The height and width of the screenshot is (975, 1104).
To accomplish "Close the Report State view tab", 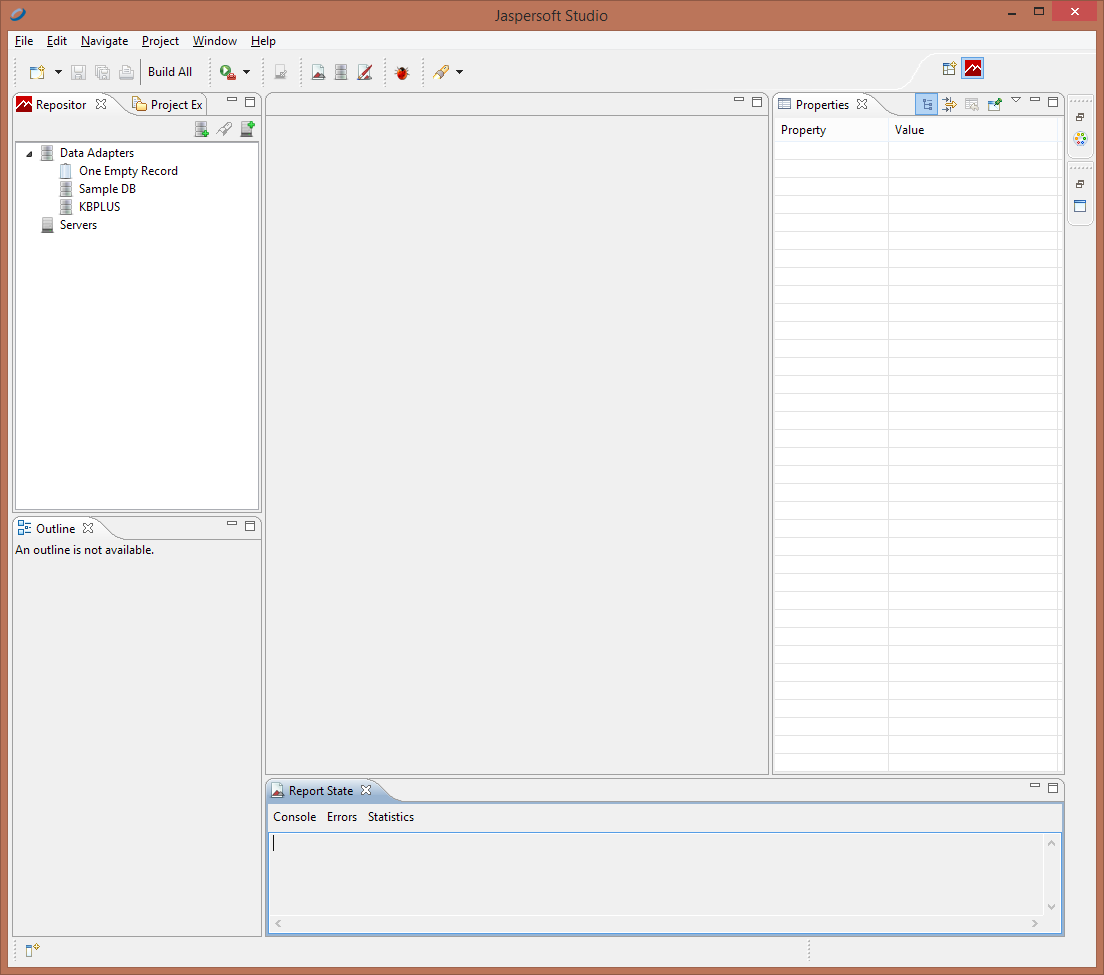I will 366,791.
